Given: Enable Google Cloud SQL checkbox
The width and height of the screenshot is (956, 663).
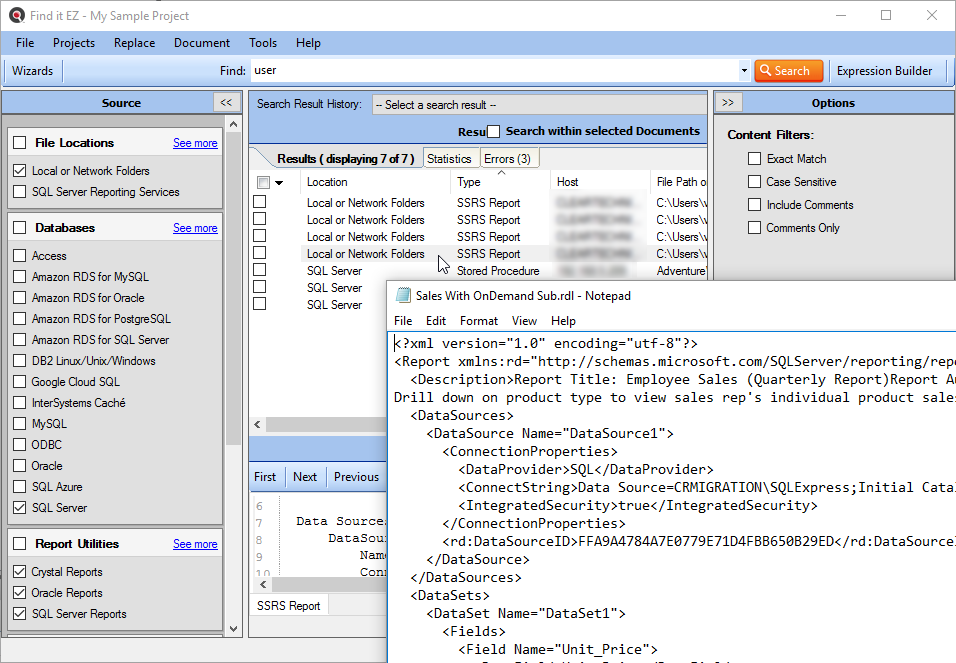Looking at the screenshot, I should [x=20, y=382].
